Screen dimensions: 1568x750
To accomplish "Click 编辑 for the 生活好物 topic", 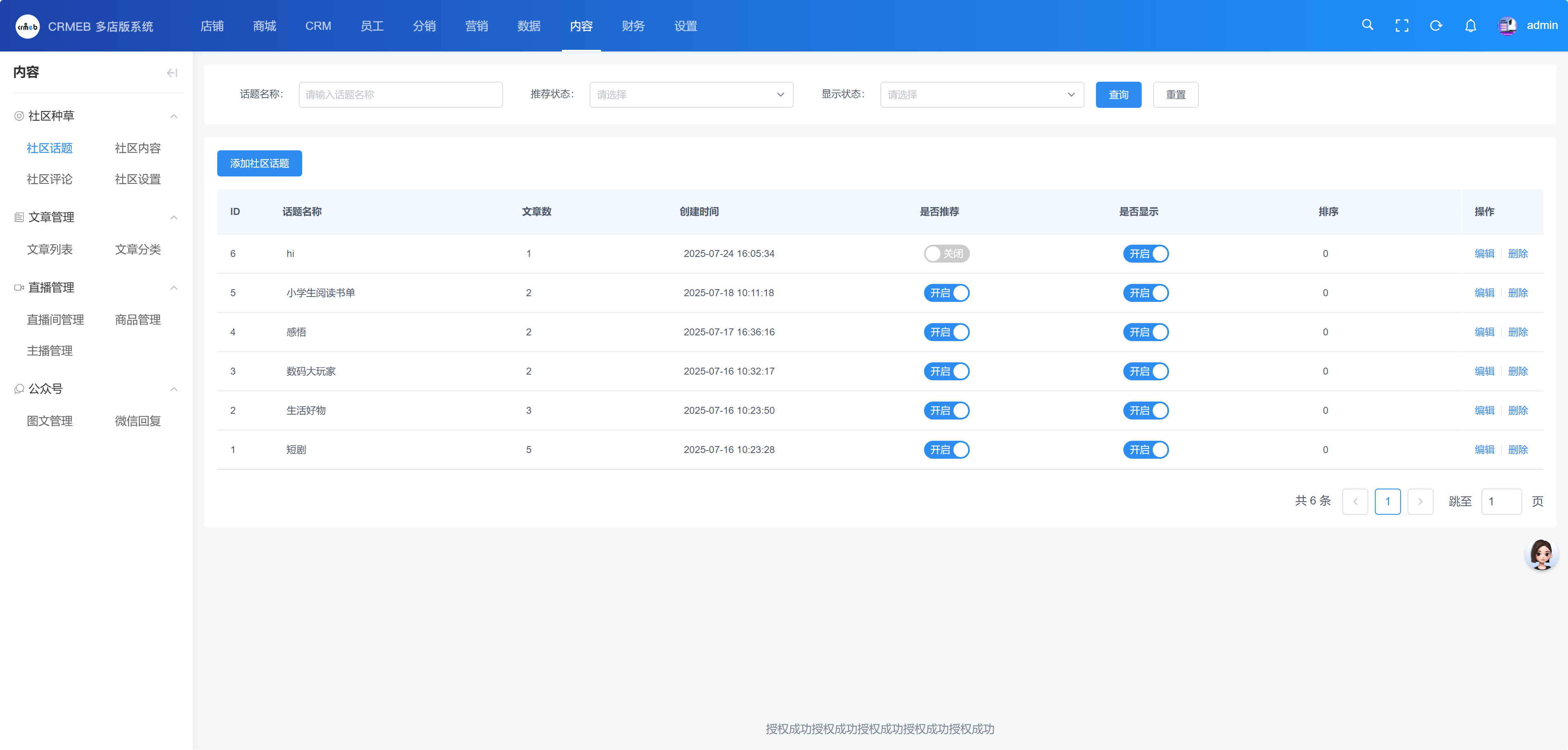I will 1484,410.
